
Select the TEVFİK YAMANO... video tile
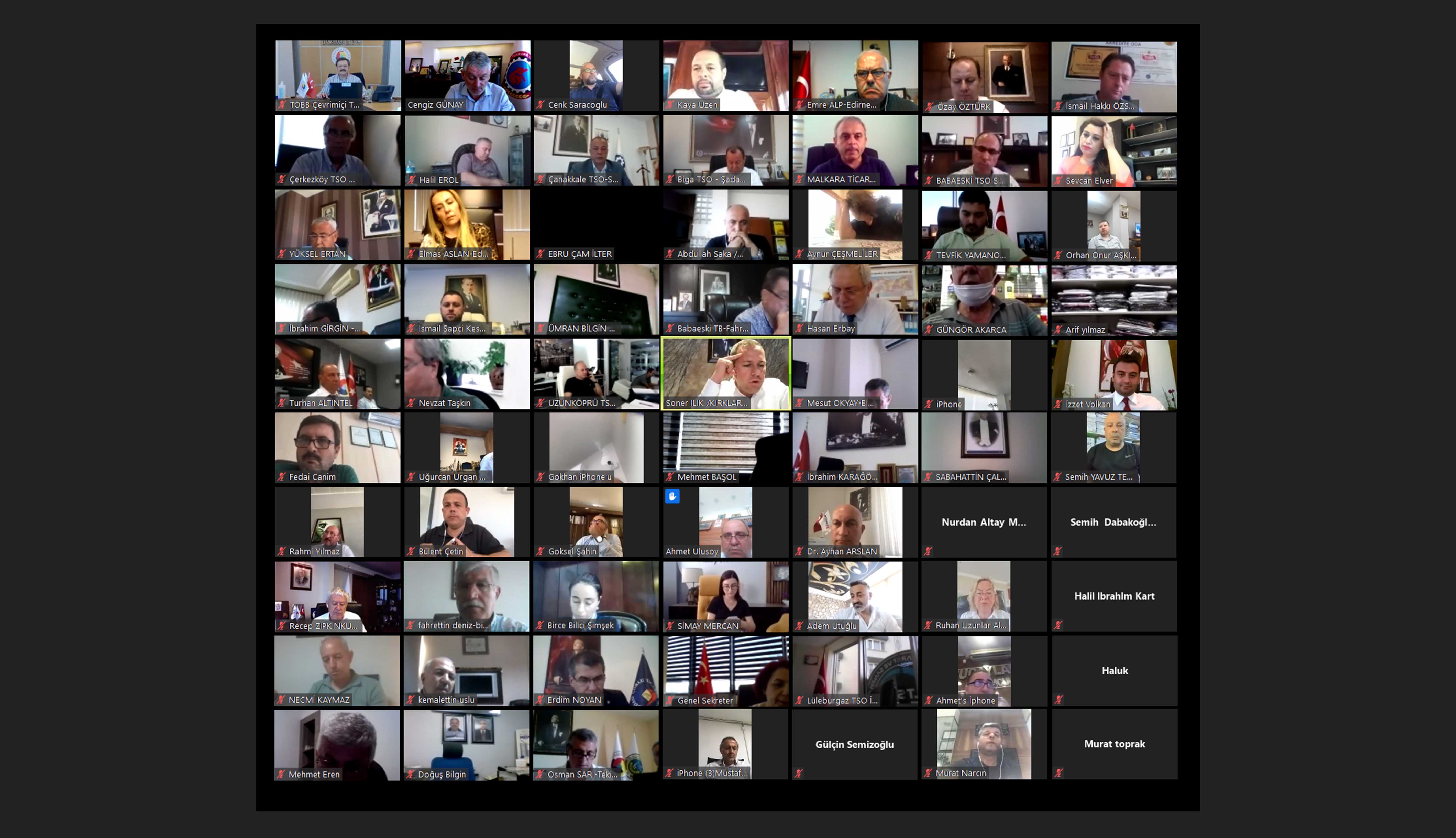(x=985, y=226)
